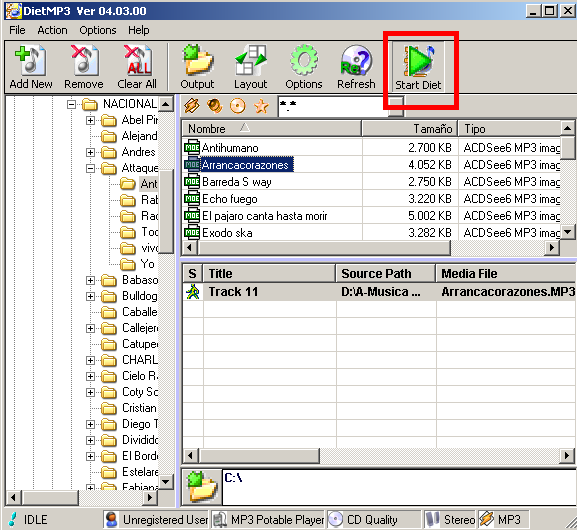The image size is (577, 530).
Task: Click the speaker filter icon
Action: (215, 106)
